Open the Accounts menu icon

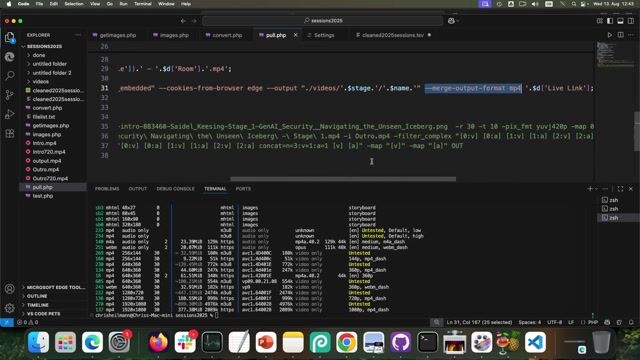pos(10,289)
